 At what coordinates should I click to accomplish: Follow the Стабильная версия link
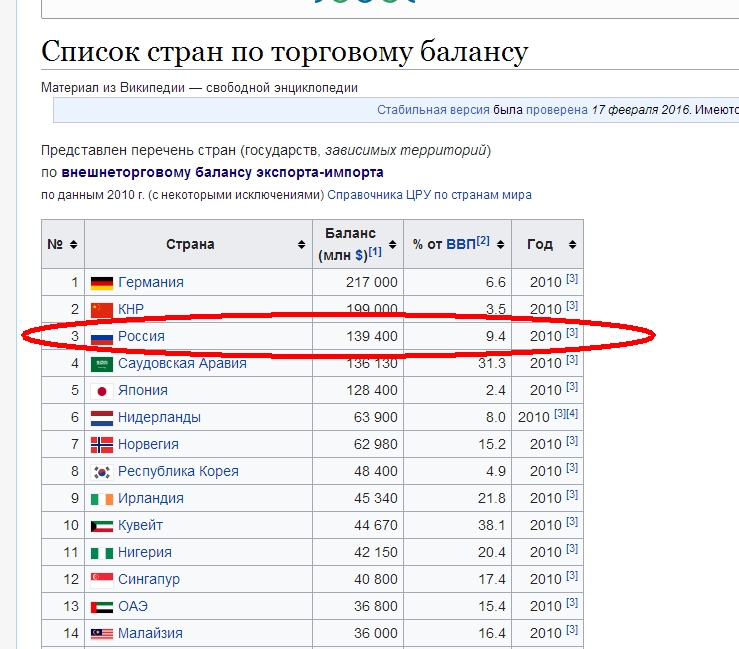(x=433, y=110)
